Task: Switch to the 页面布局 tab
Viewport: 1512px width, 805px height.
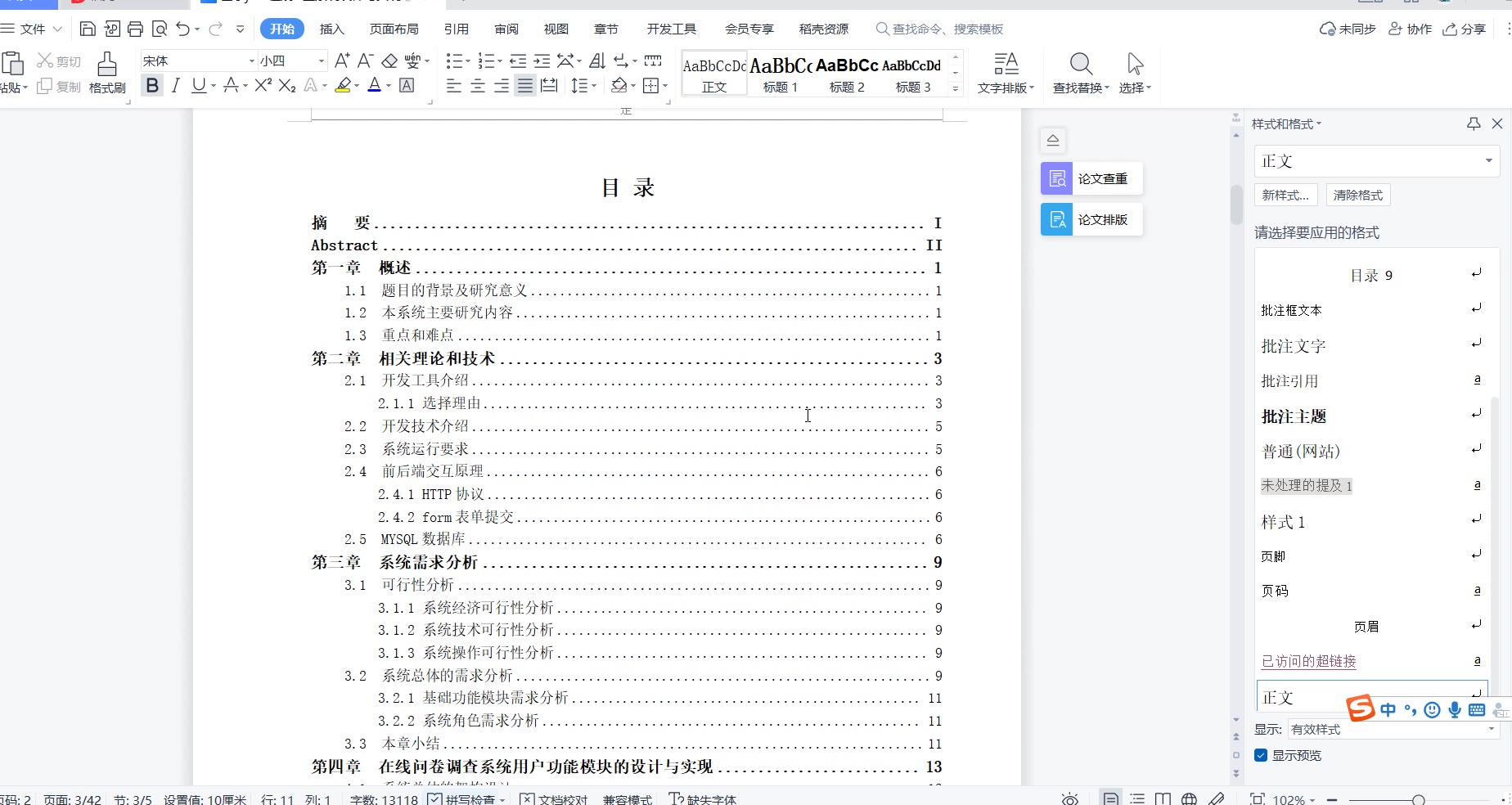Action: click(394, 29)
